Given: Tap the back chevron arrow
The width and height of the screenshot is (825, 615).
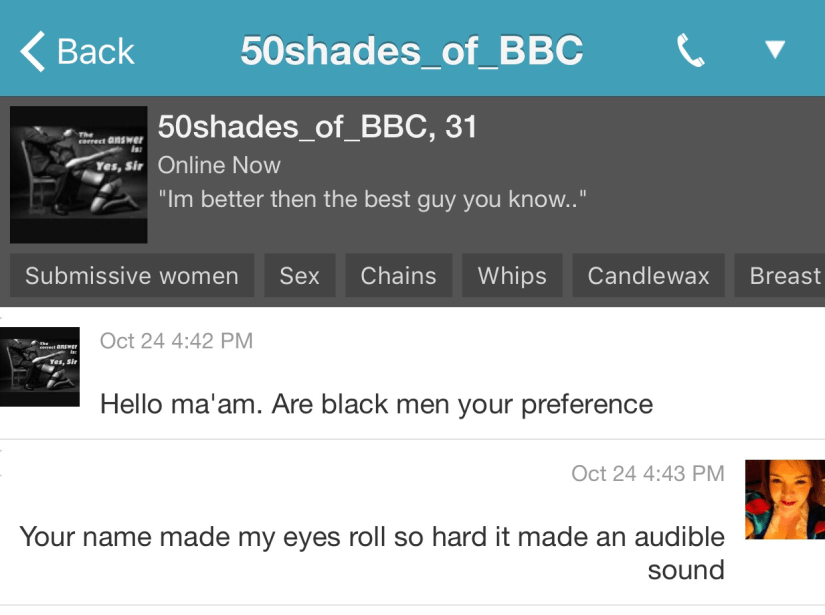Looking at the screenshot, I should [x=32, y=51].
